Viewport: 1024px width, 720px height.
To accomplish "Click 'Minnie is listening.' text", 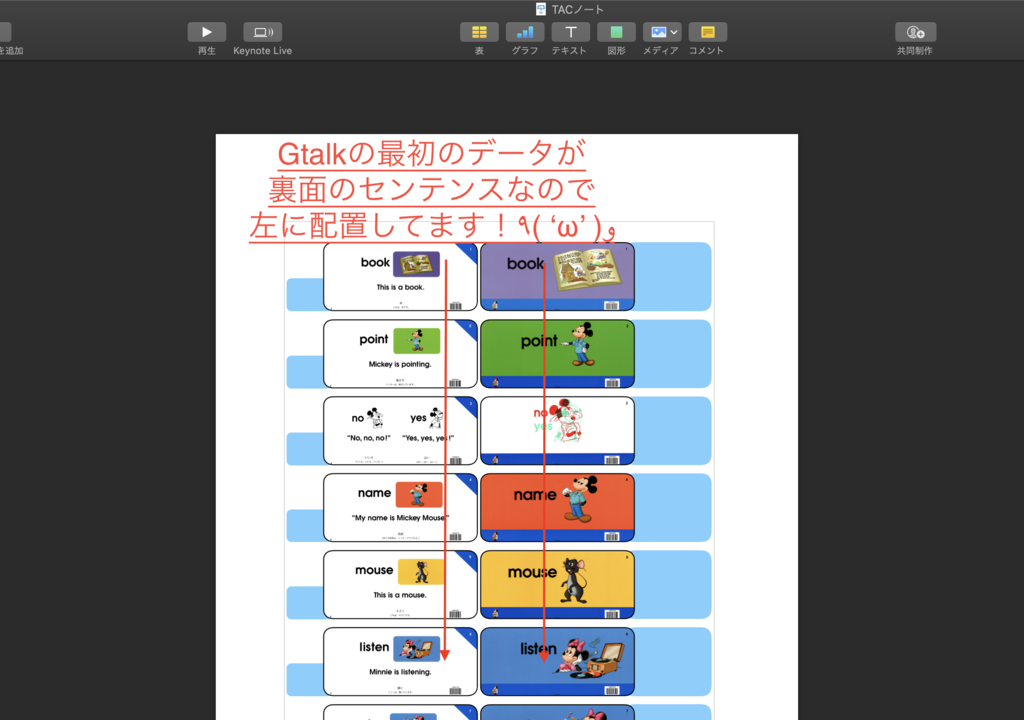I will click(400, 672).
